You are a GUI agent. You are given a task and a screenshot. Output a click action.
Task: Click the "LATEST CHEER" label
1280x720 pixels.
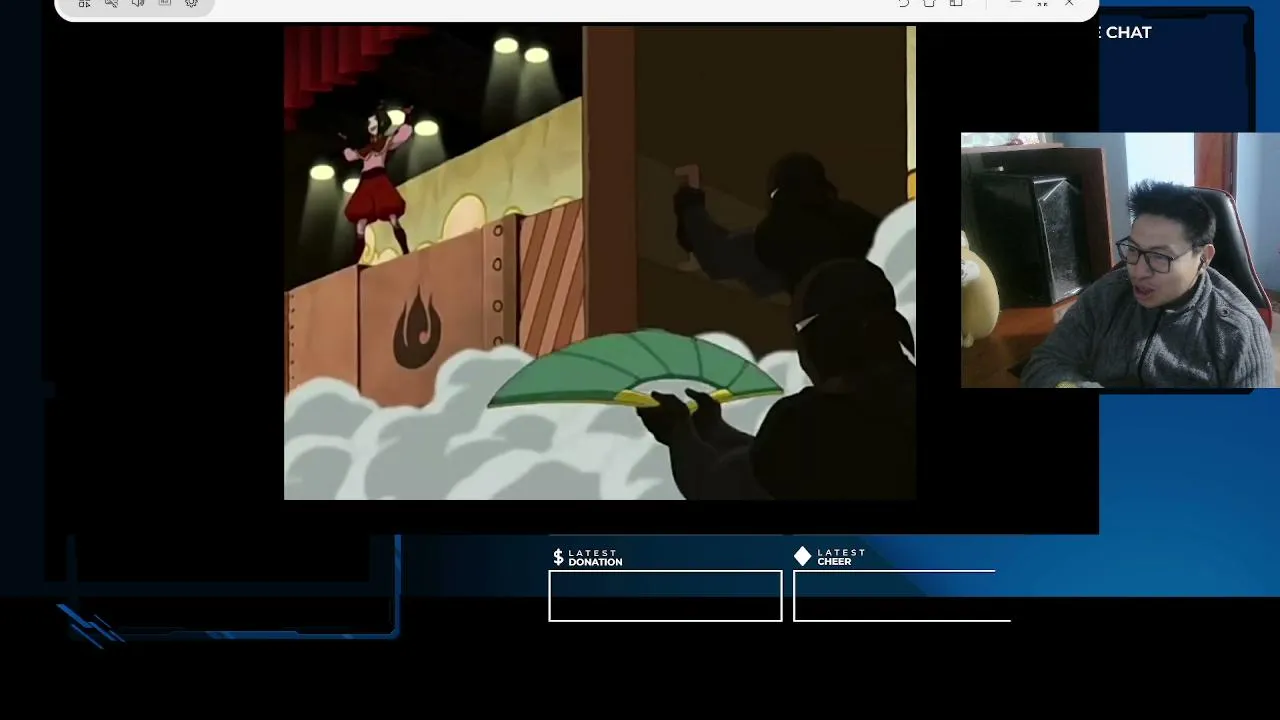coord(841,557)
